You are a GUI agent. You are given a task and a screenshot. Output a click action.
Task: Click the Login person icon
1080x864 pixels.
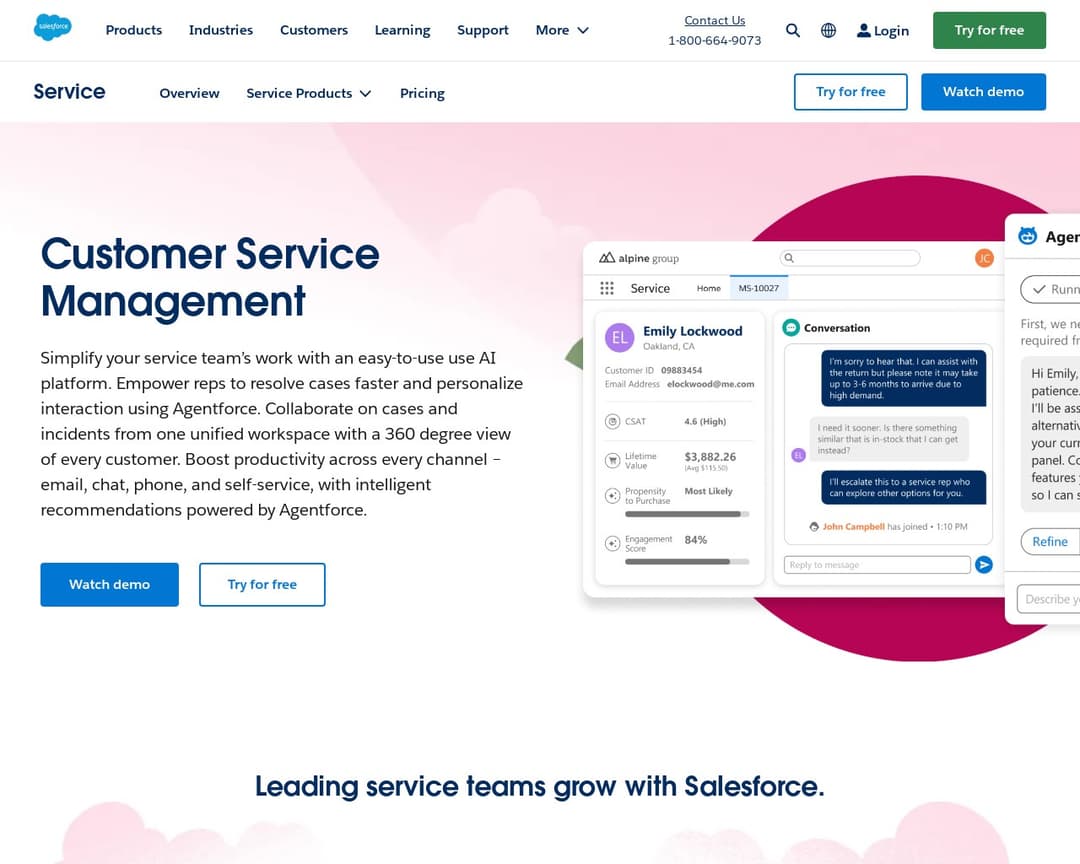click(863, 30)
